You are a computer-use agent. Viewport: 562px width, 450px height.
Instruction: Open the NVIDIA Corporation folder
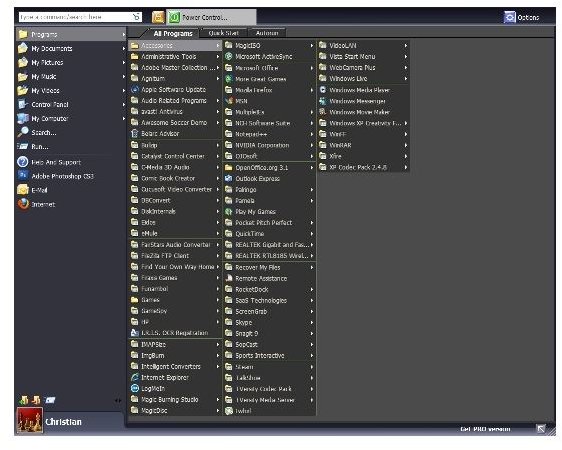click(x=269, y=145)
